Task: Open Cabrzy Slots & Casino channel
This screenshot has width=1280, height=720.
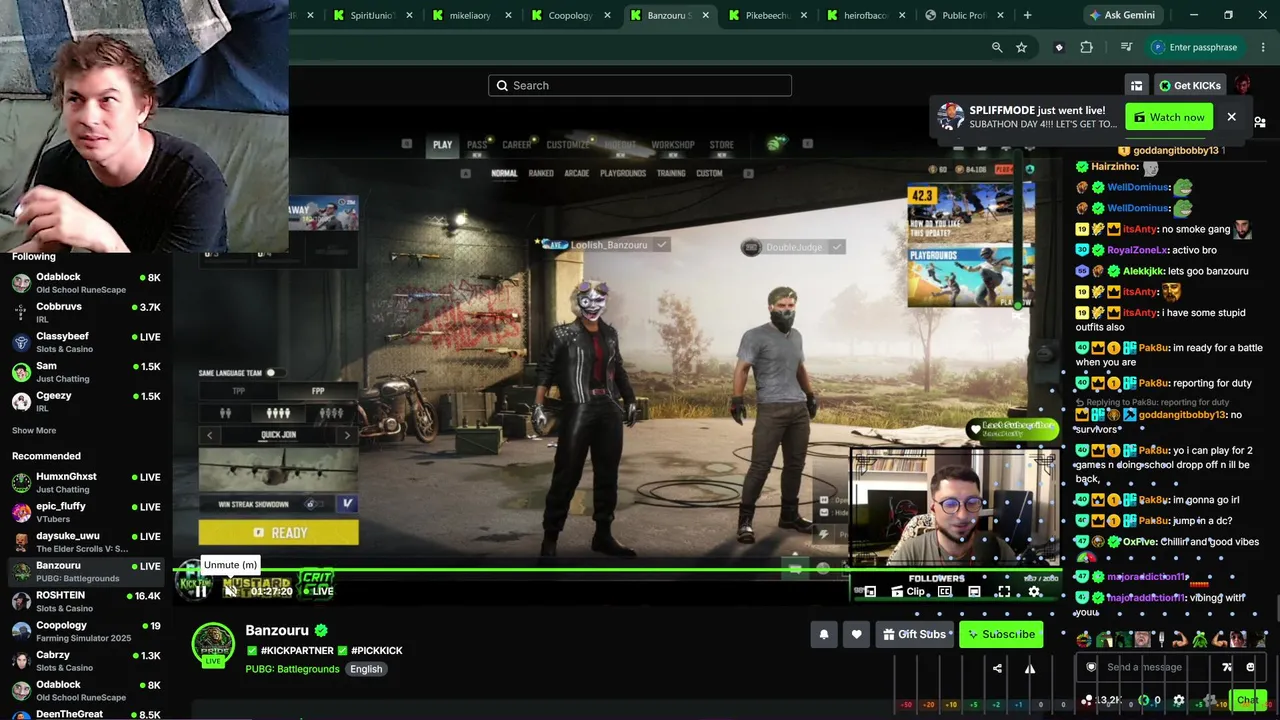Action: pyautogui.click(x=85, y=661)
